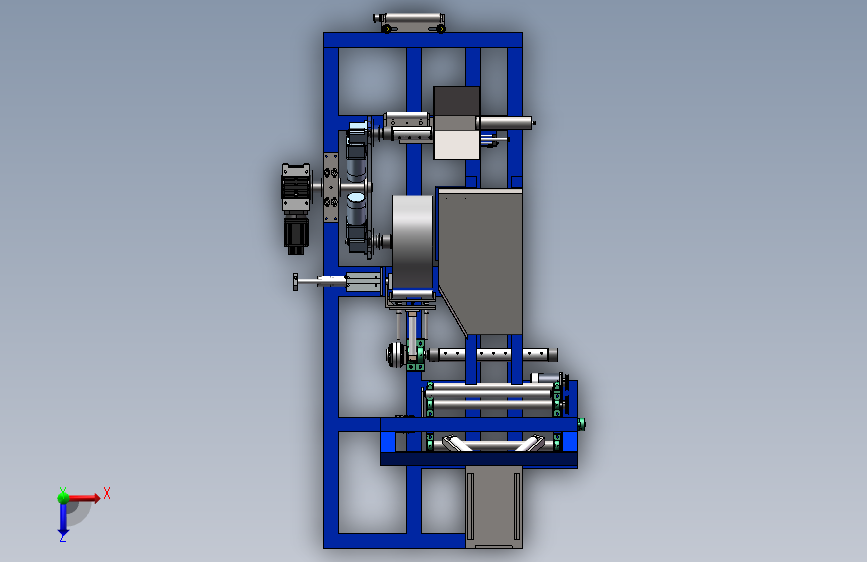The width and height of the screenshot is (867, 562).
Task: Click the blue Z axis arrow on triad
Action: click(x=63, y=520)
